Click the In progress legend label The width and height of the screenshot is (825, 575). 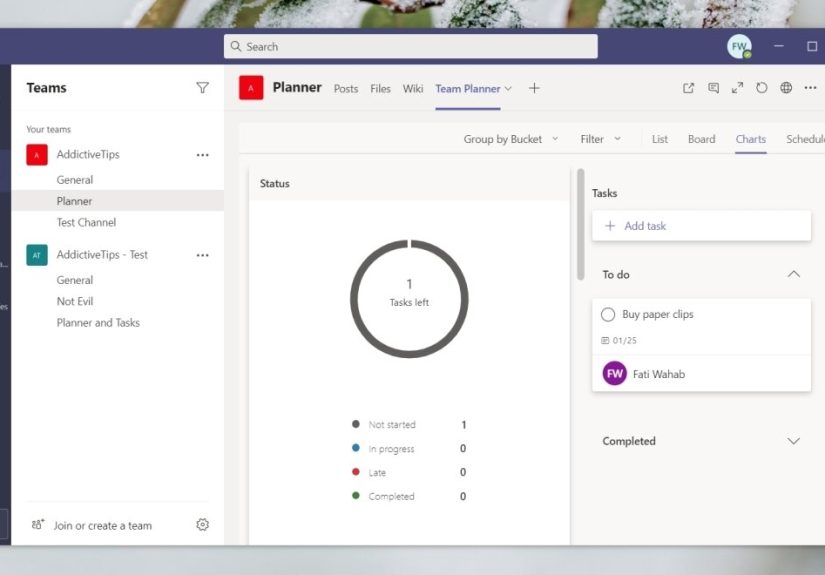pos(391,449)
